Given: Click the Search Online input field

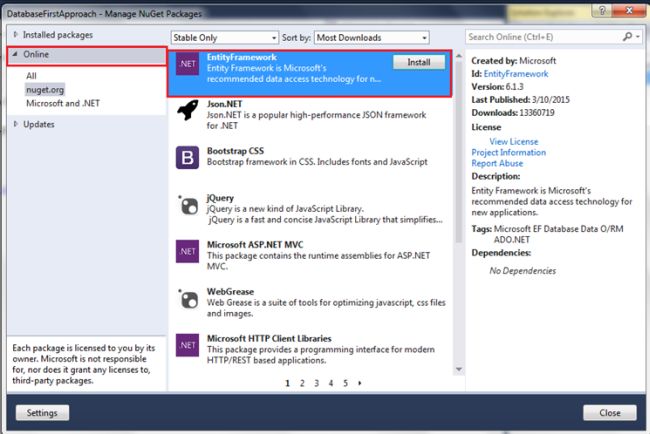Looking at the screenshot, I should pyautogui.click(x=543, y=37).
